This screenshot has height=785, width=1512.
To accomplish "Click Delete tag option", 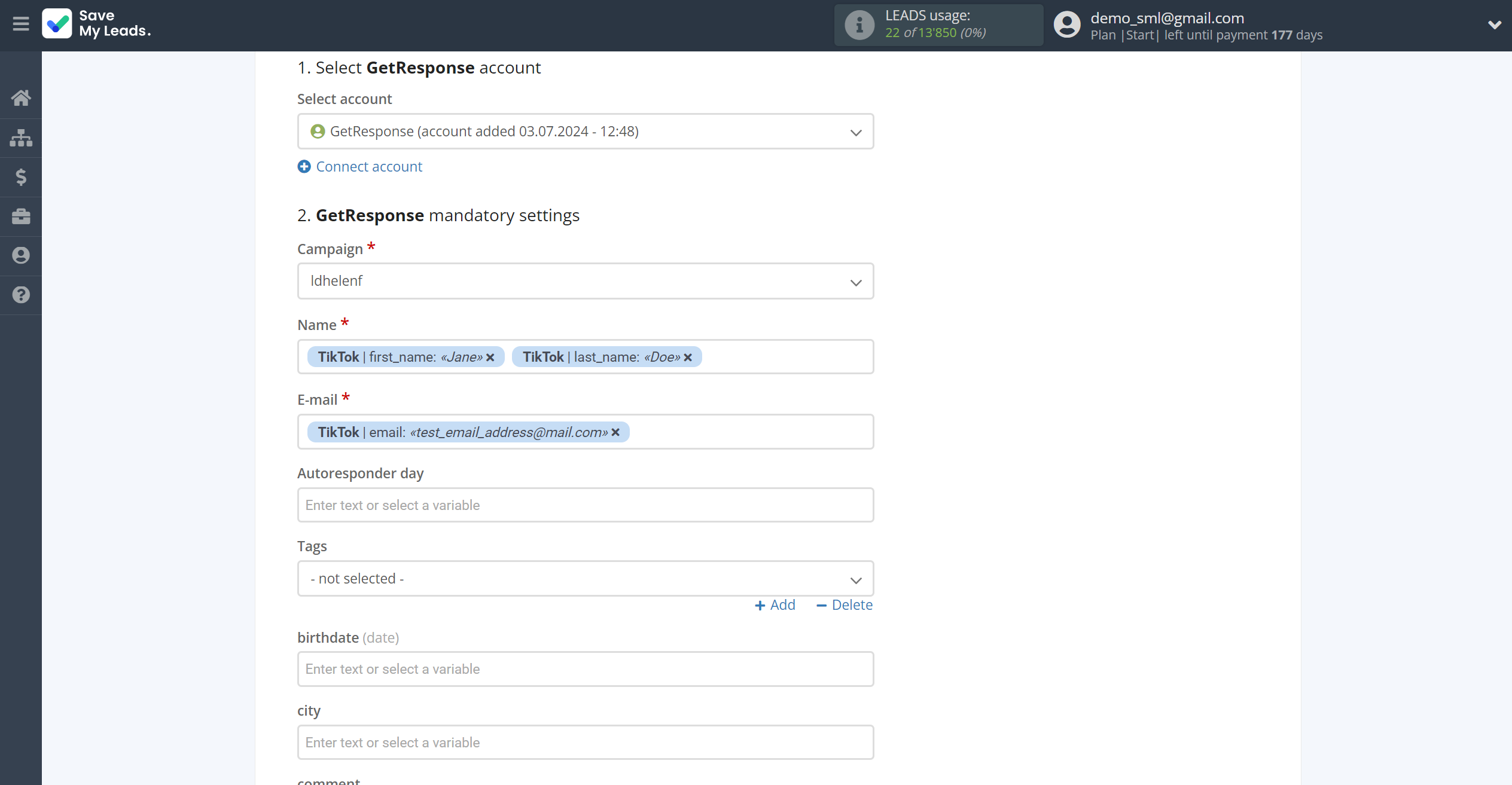I will pos(843,604).
